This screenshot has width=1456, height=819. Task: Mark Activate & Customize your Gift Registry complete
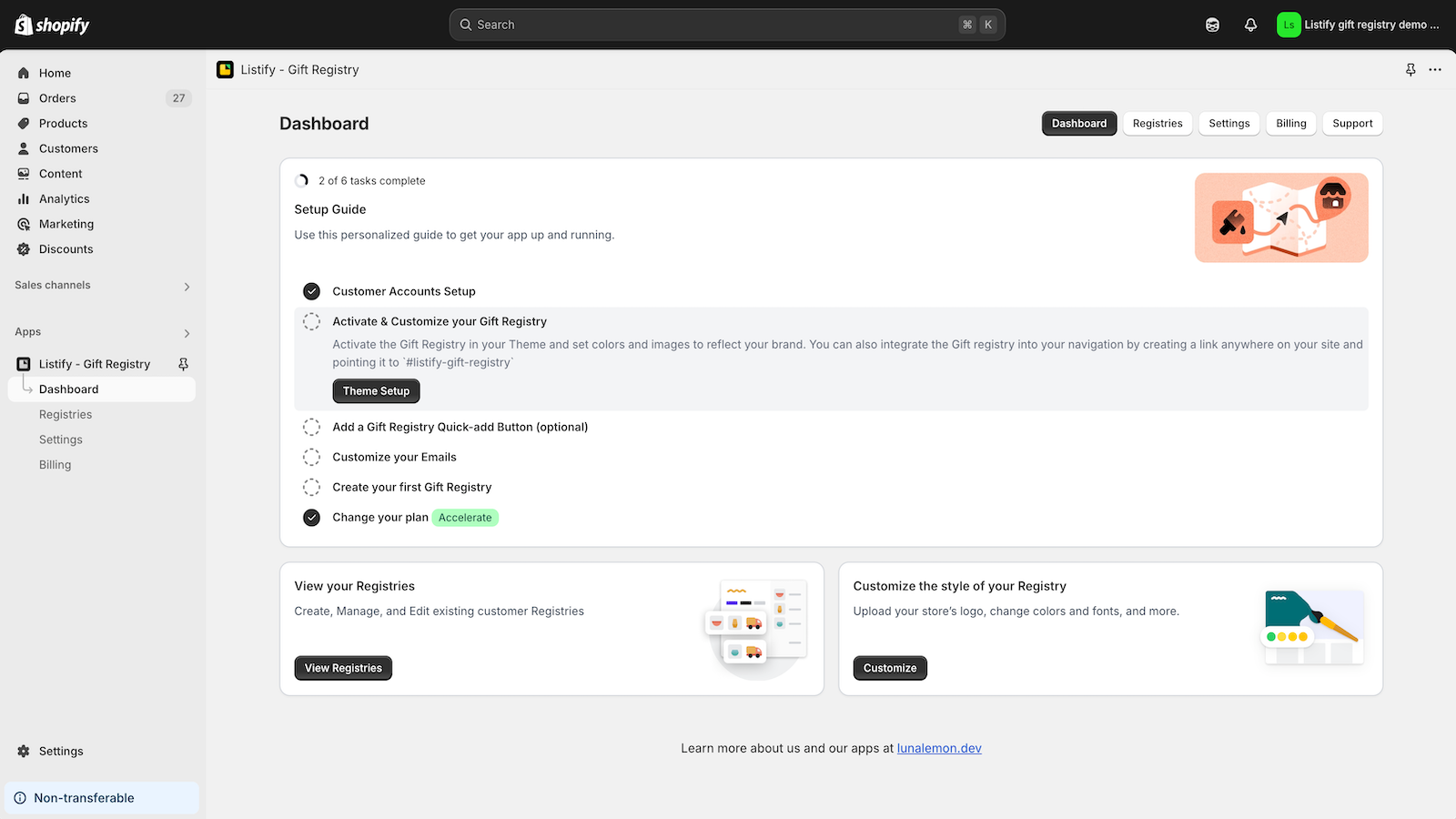tap(311, 321)
